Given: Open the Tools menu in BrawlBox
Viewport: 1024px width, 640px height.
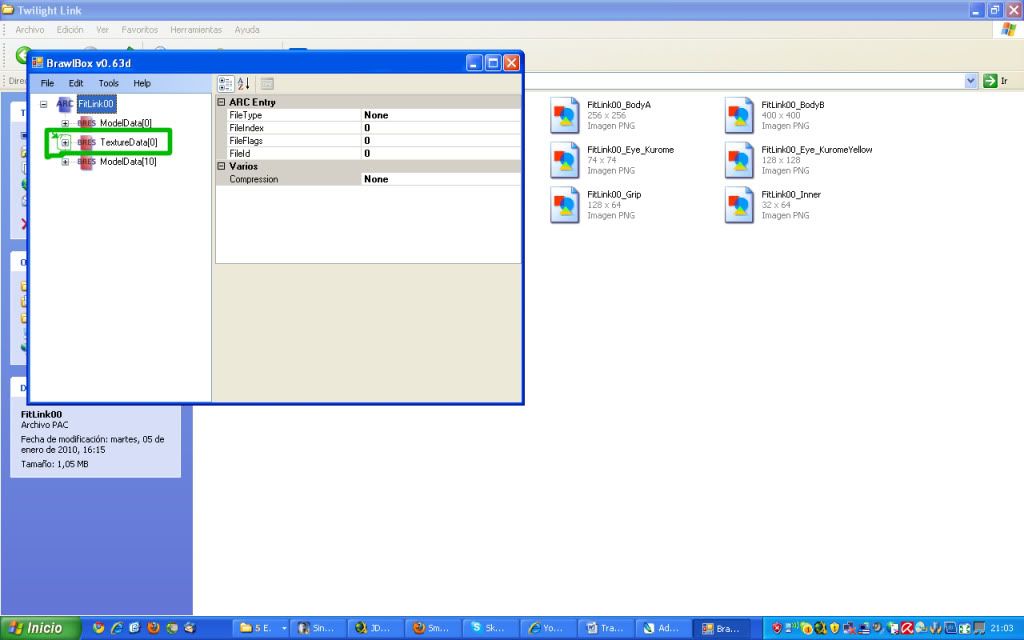Looking at the screenshot, I should pos(108,83).
